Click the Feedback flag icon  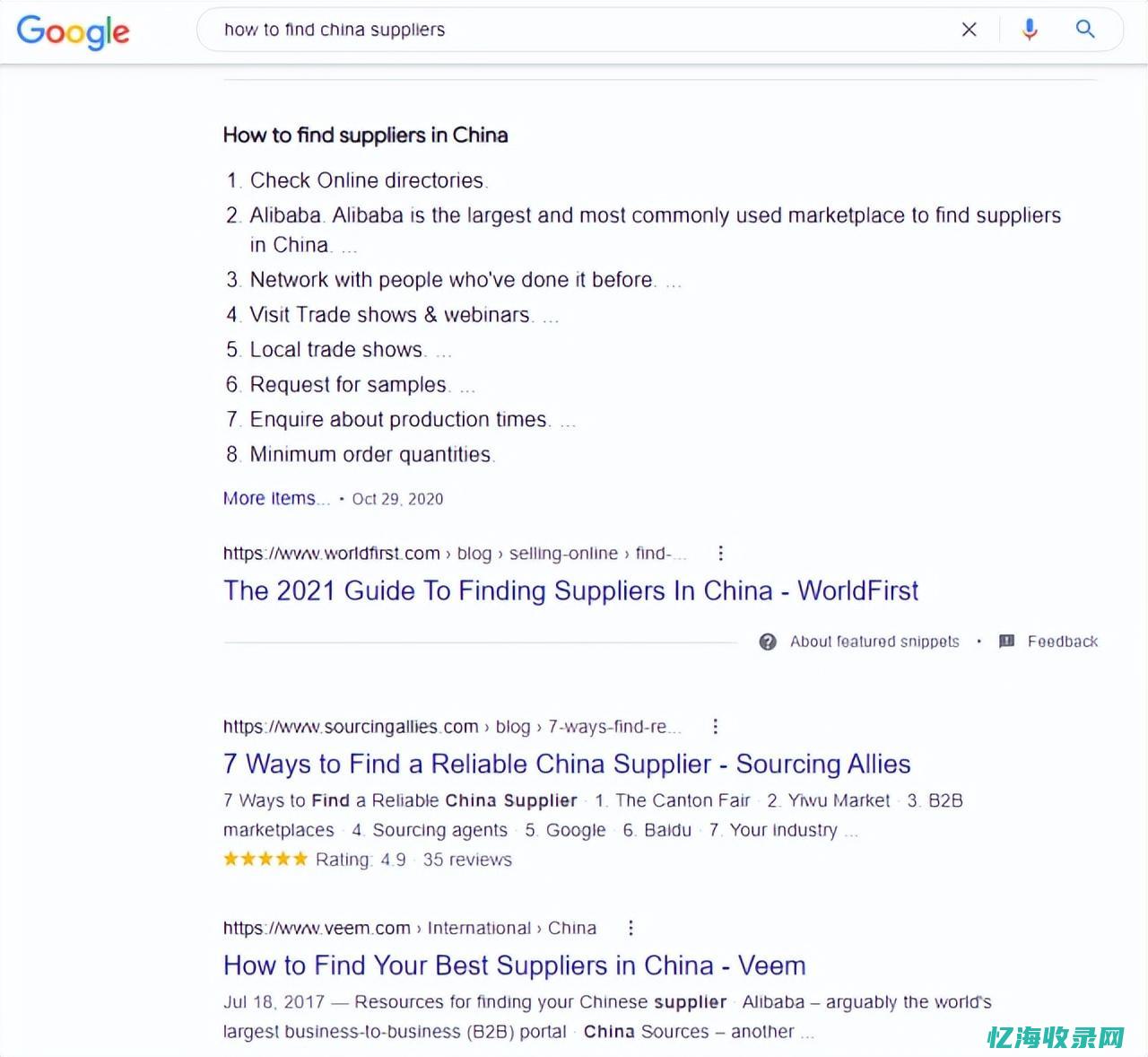1007,642
